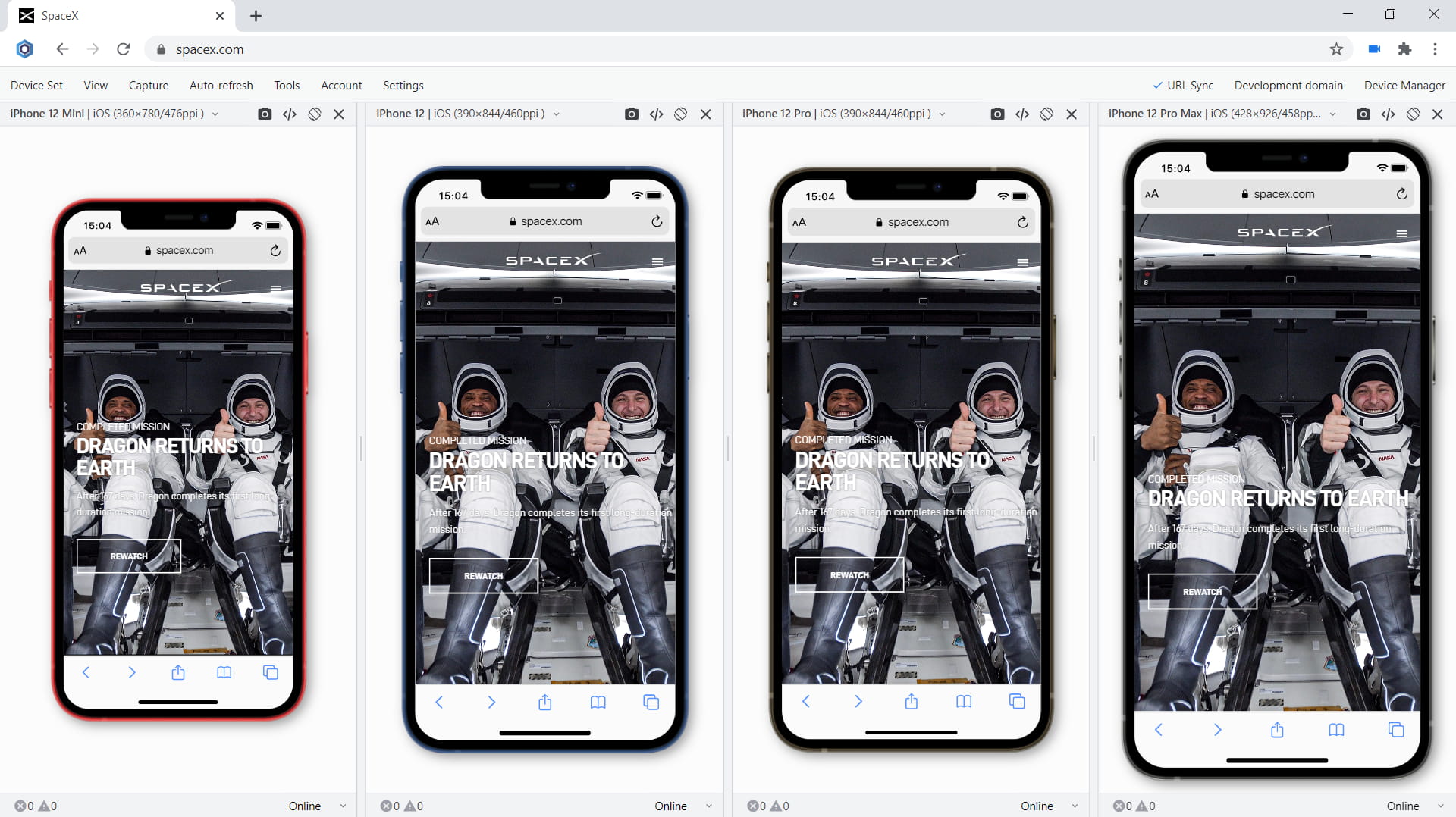
Task: Open the Device Set menu
Action: (36, 86)
